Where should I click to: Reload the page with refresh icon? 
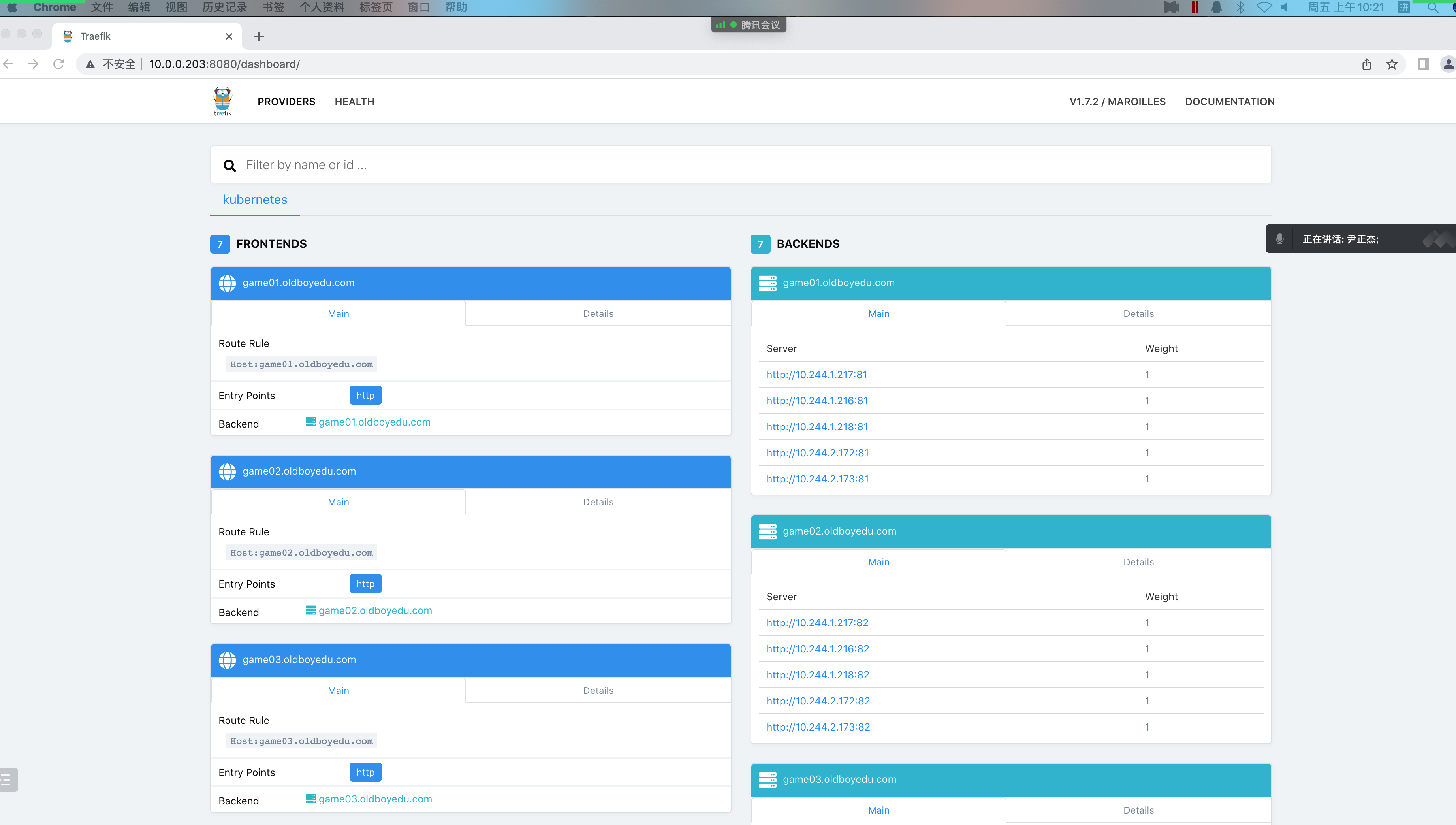(x=58, y=64)
